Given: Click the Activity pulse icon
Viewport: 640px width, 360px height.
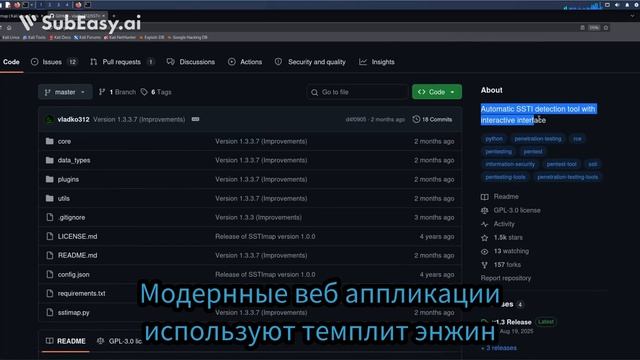Looking at the screenshot, I should [484, 224].
